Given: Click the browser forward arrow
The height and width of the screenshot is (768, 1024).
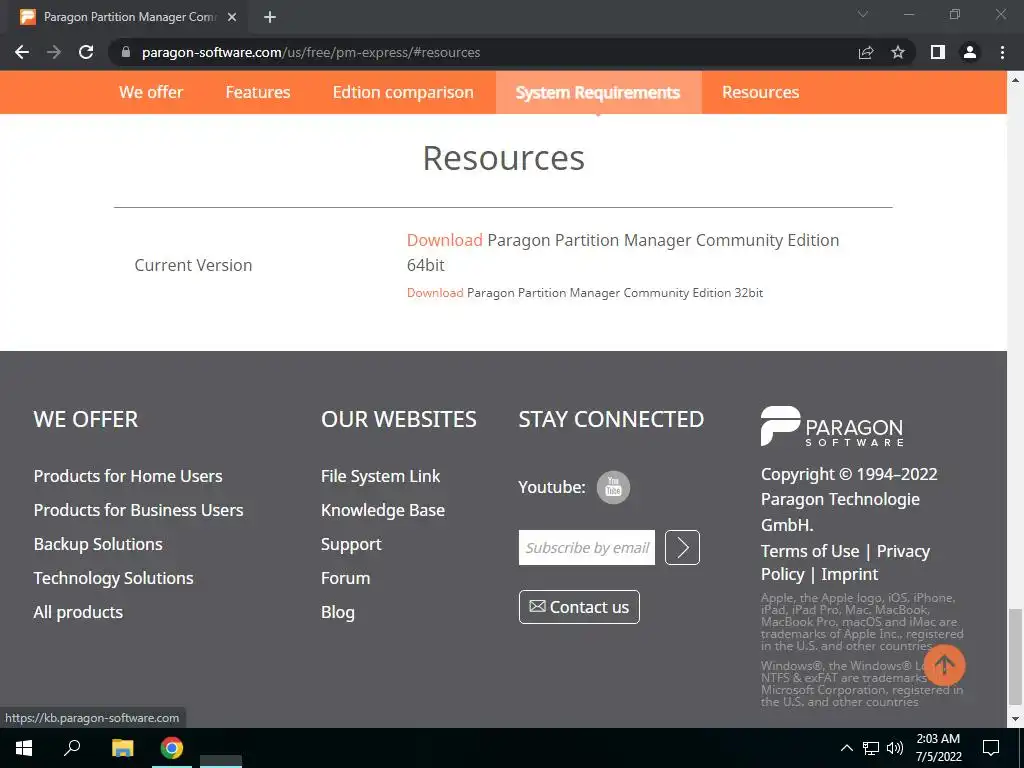Looking at the screenshot, I should [x=54, y=52].
